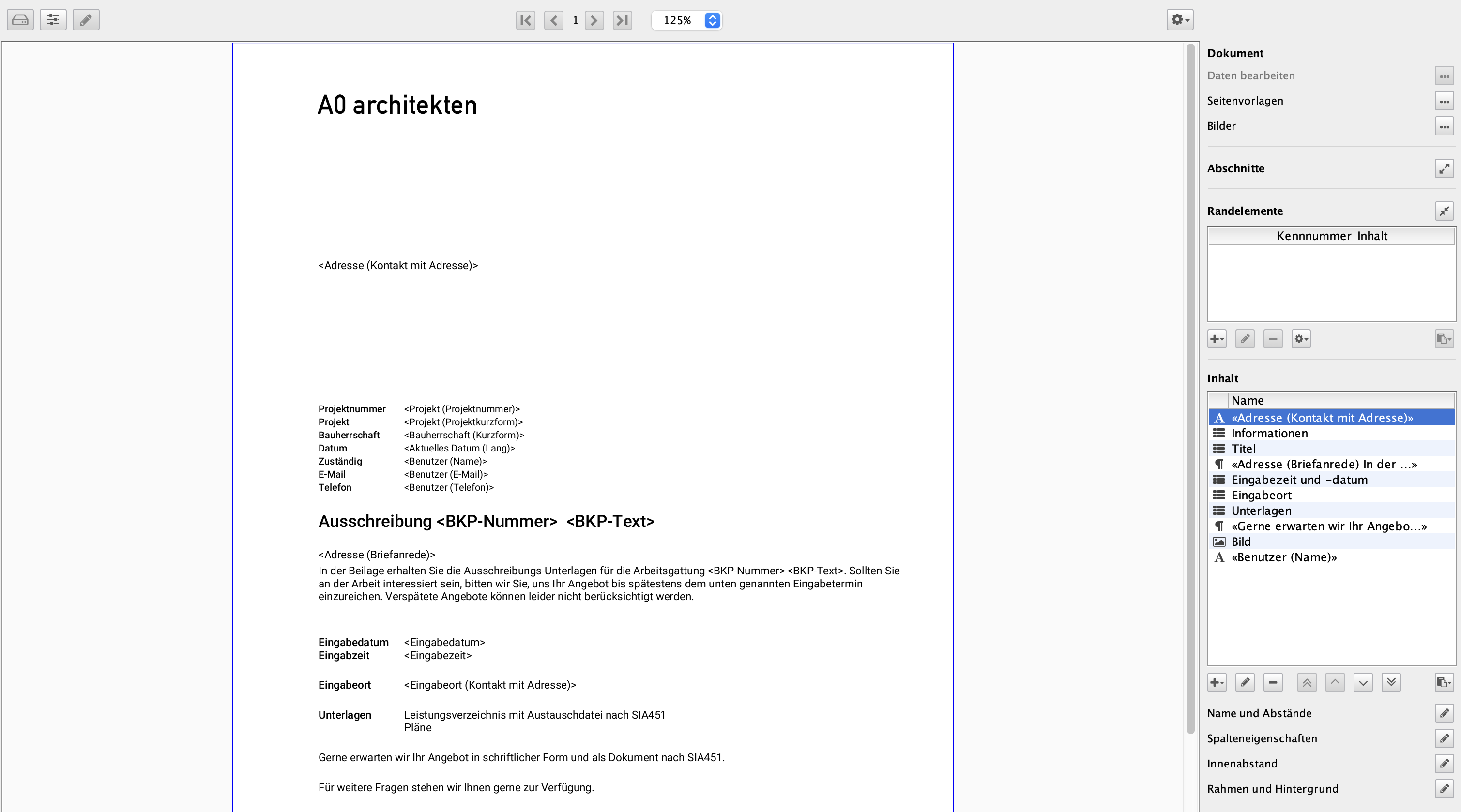Select the Bild item in the Inhalt list
This screenshot has width=1461, height=812.
point(1241,541)
